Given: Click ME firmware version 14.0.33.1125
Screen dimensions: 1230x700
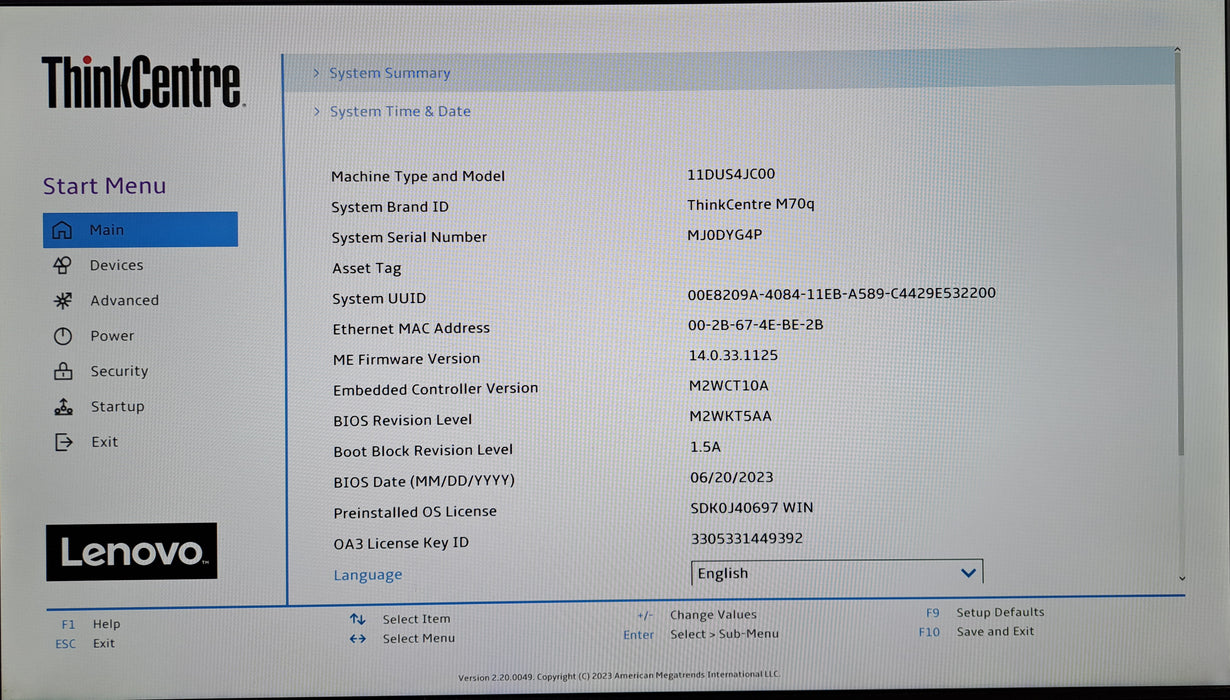Looking at the screenshot, I should coord(733,355).
